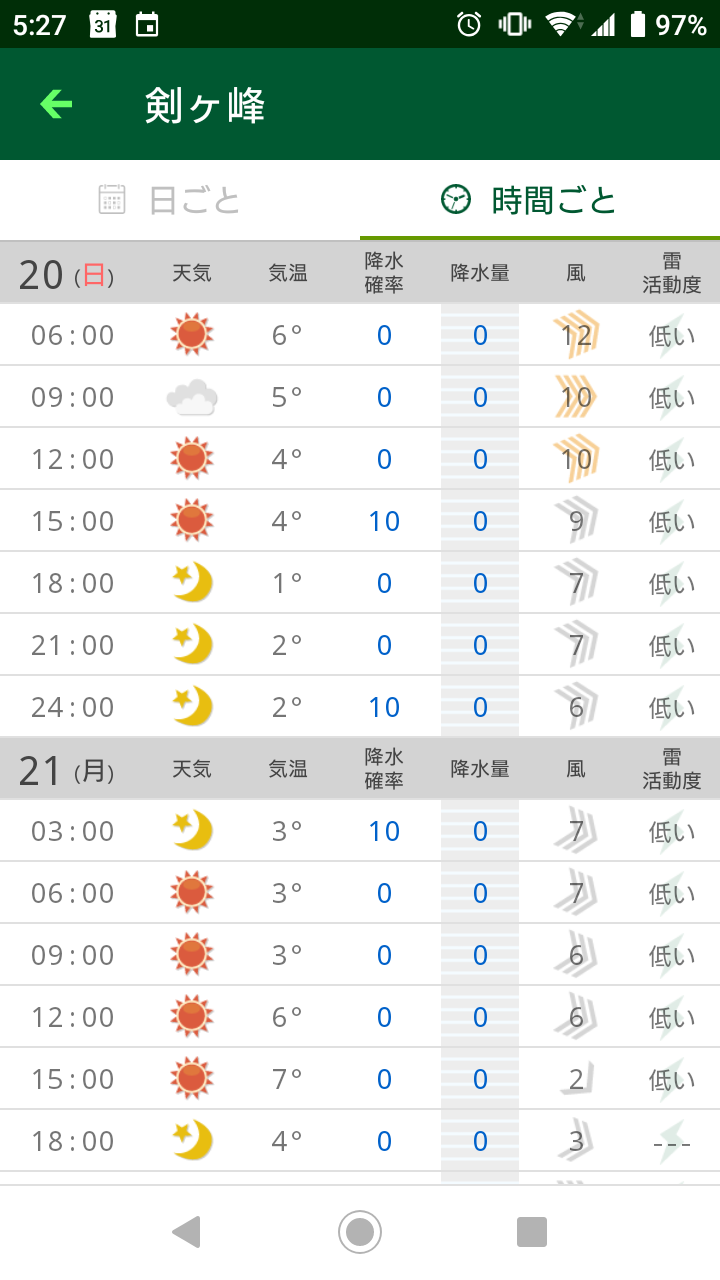Tap the calendar icon beside 日ごと
This screenshot has width=720, height=1280.
tap(112, 200)
